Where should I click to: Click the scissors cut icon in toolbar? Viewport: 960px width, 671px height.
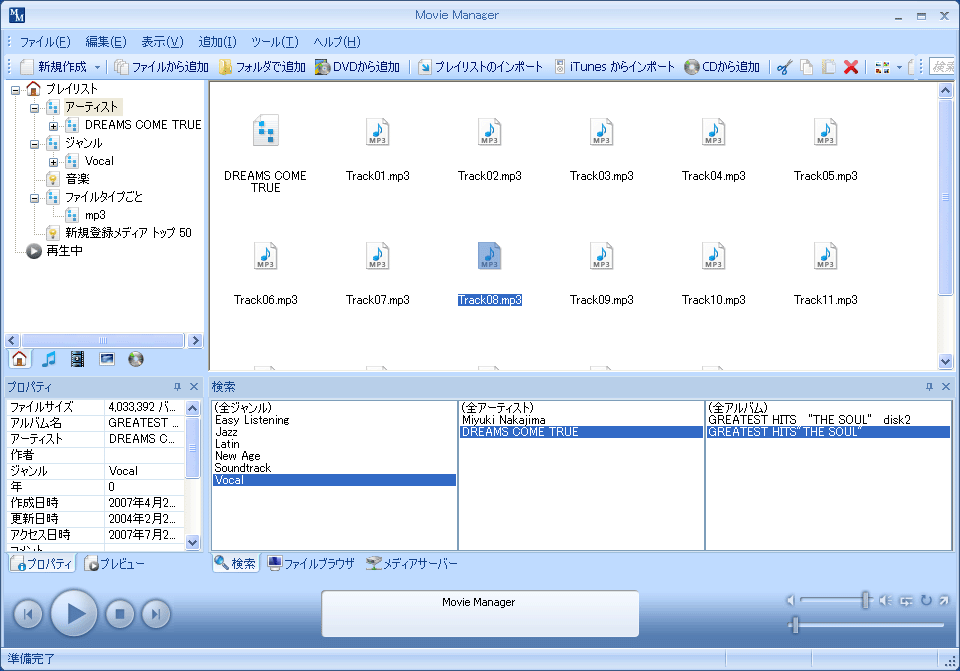pos(784,67)
